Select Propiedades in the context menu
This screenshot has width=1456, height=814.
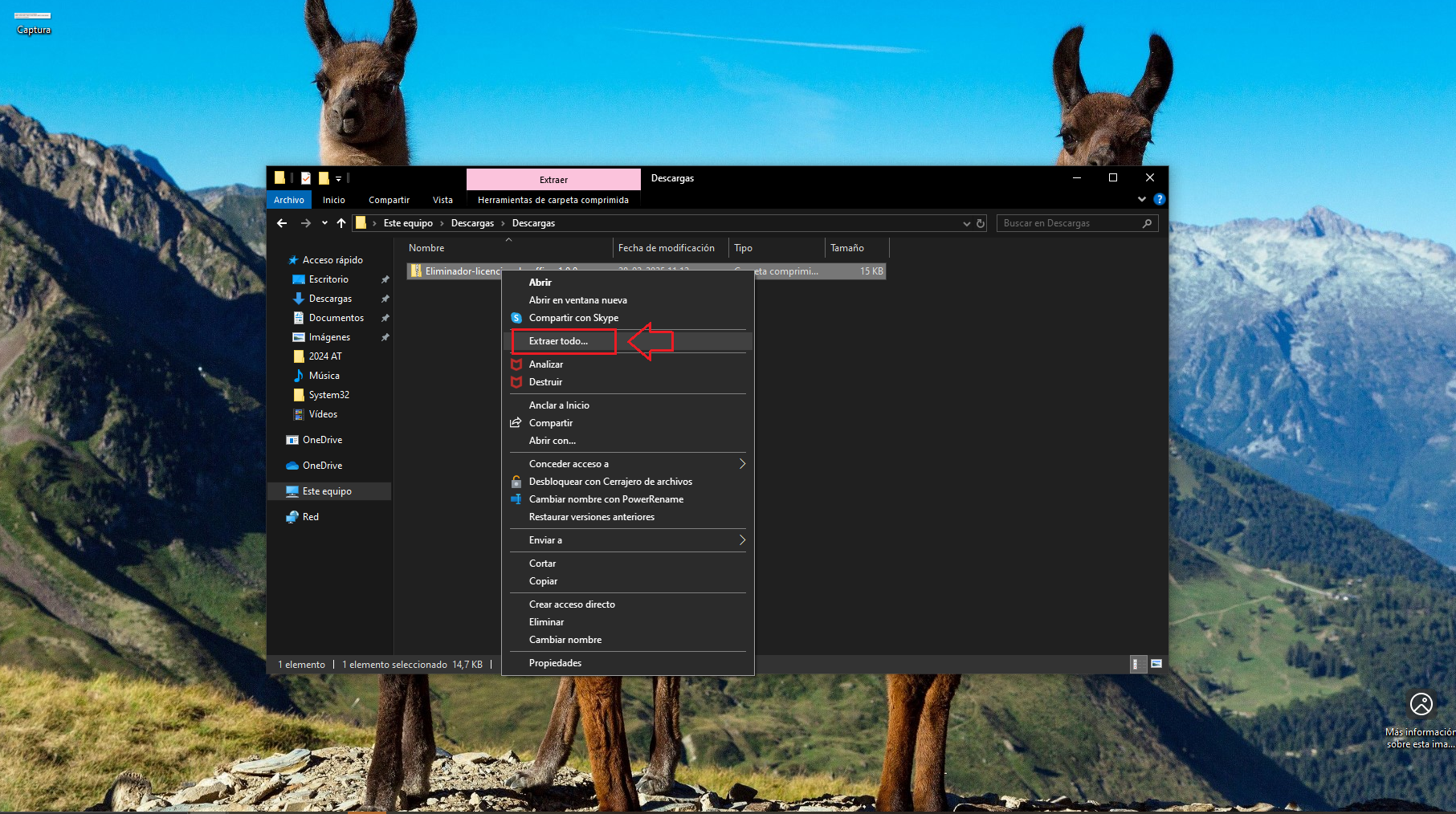(x=555, y=663)
